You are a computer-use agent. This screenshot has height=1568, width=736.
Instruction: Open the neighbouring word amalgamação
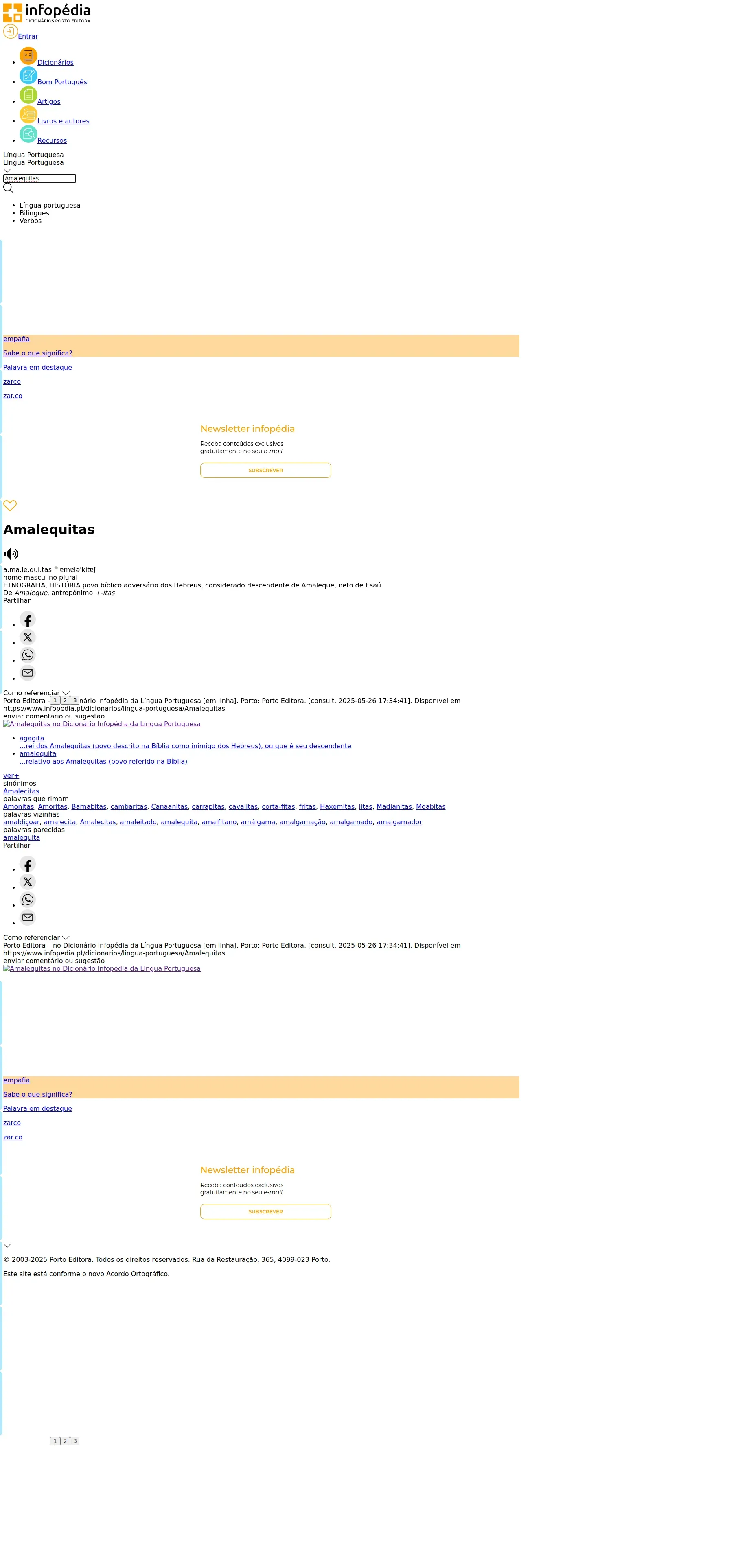pyautogui.click(x=302, y=822)
